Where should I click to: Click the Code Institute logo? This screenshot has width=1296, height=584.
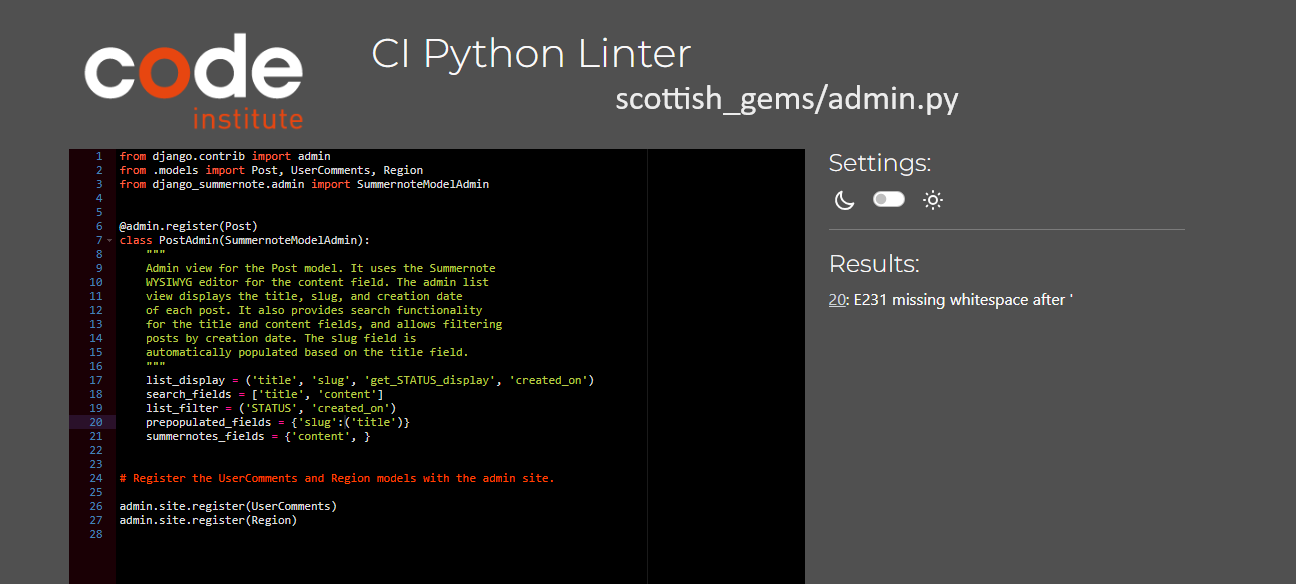(x=194, y=80)
